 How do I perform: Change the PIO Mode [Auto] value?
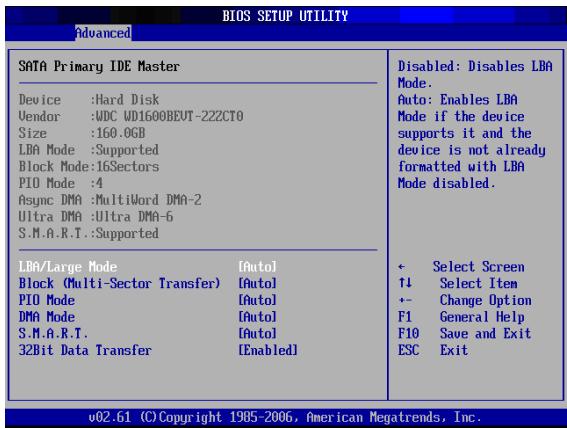[257, 300]
